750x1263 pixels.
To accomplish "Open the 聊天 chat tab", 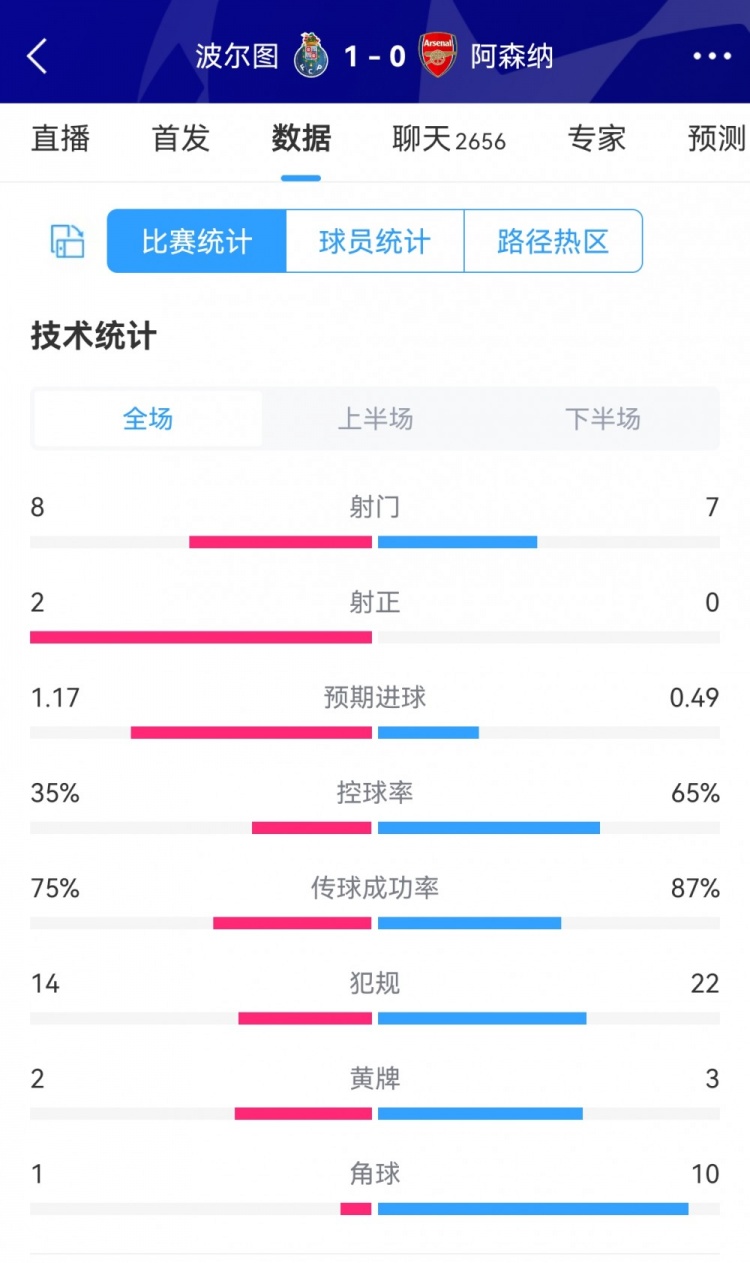I will pyautogui.click(x=449, y=139).
